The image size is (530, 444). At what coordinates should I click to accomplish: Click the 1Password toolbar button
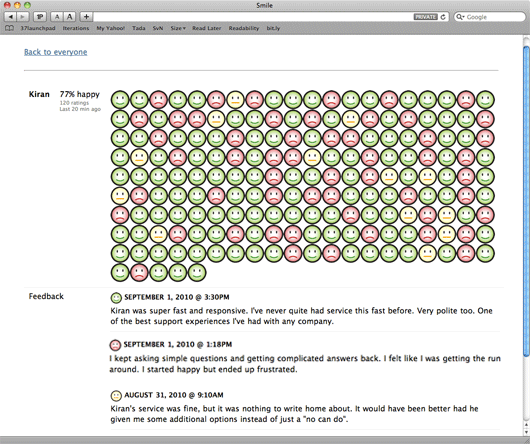(x=40, y=17)
